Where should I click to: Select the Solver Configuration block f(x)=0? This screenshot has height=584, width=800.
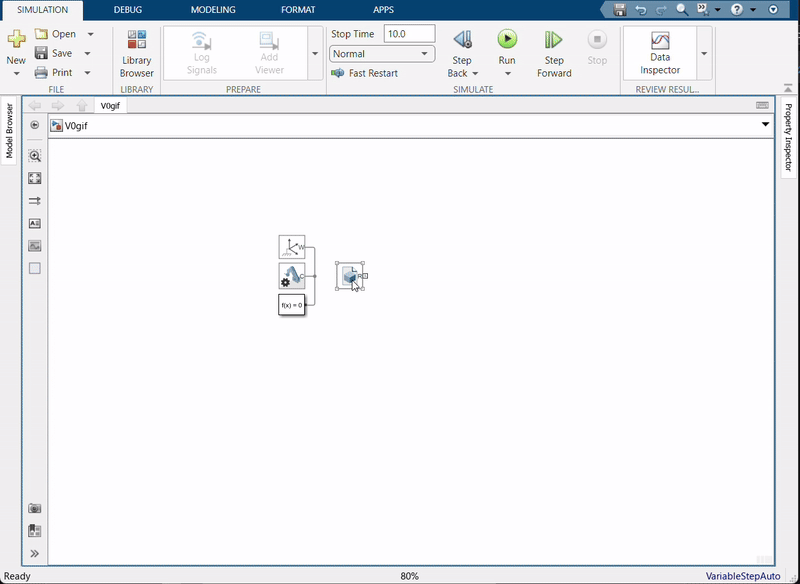(291, 304)
